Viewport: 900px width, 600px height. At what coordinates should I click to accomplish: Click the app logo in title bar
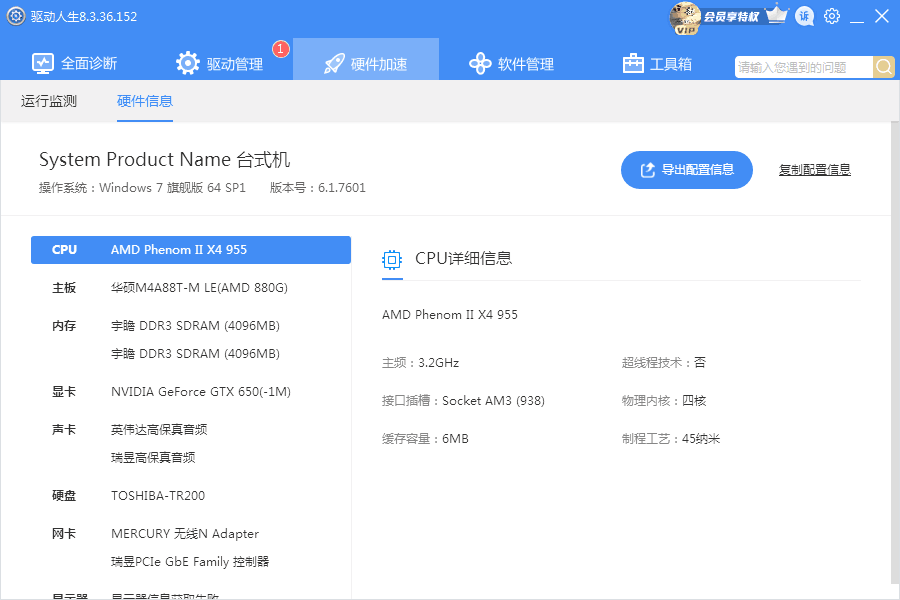click(x=15, y=17)
